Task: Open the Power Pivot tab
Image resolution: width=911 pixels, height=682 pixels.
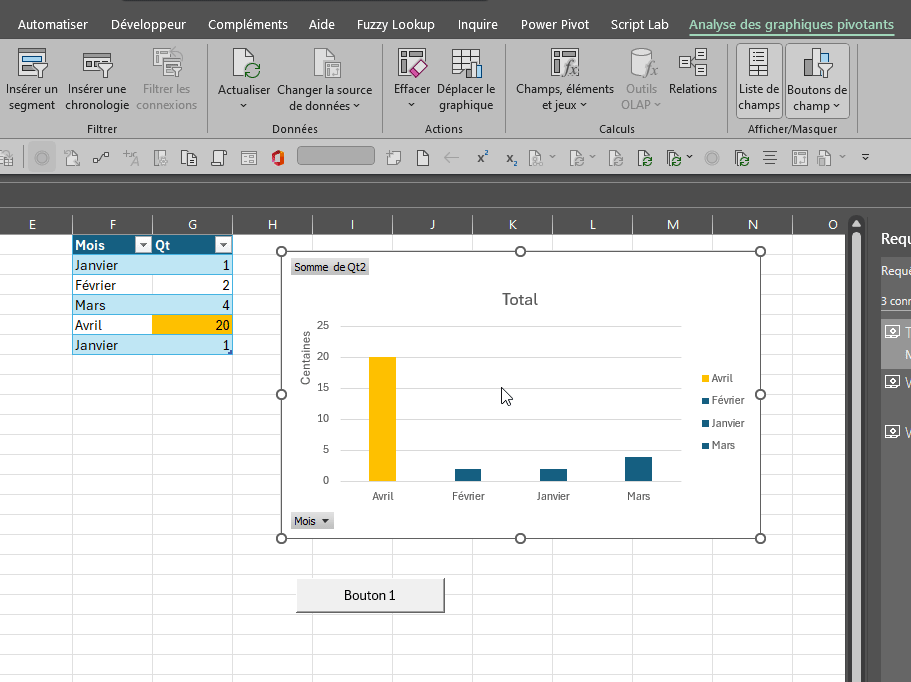Action: [555, 24]
